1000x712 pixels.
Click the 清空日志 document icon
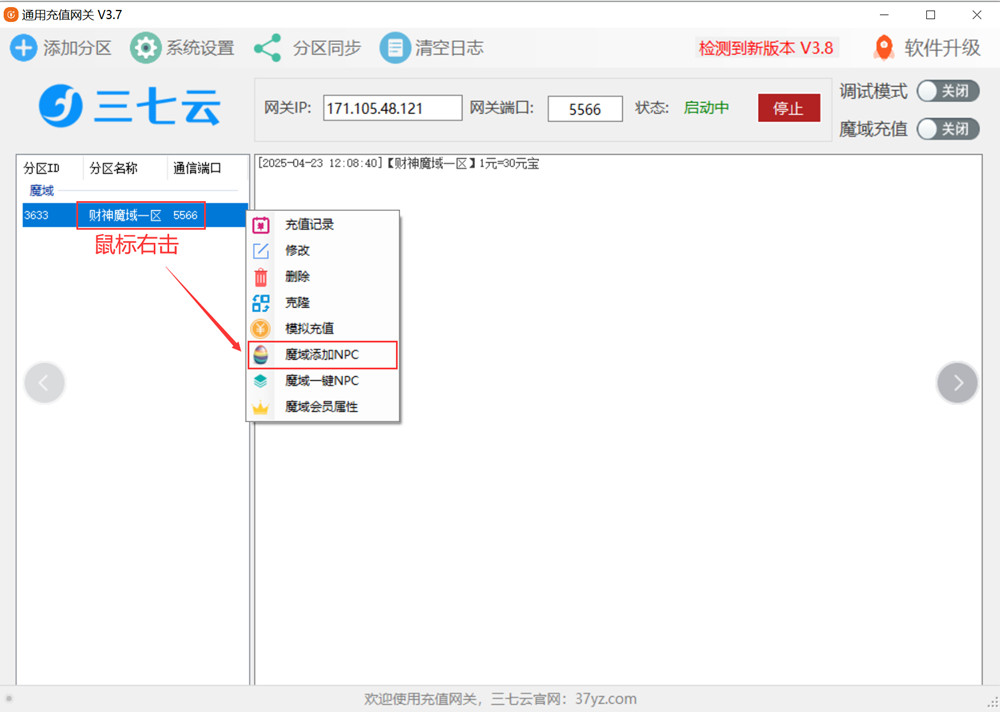[x=395, y=47]
